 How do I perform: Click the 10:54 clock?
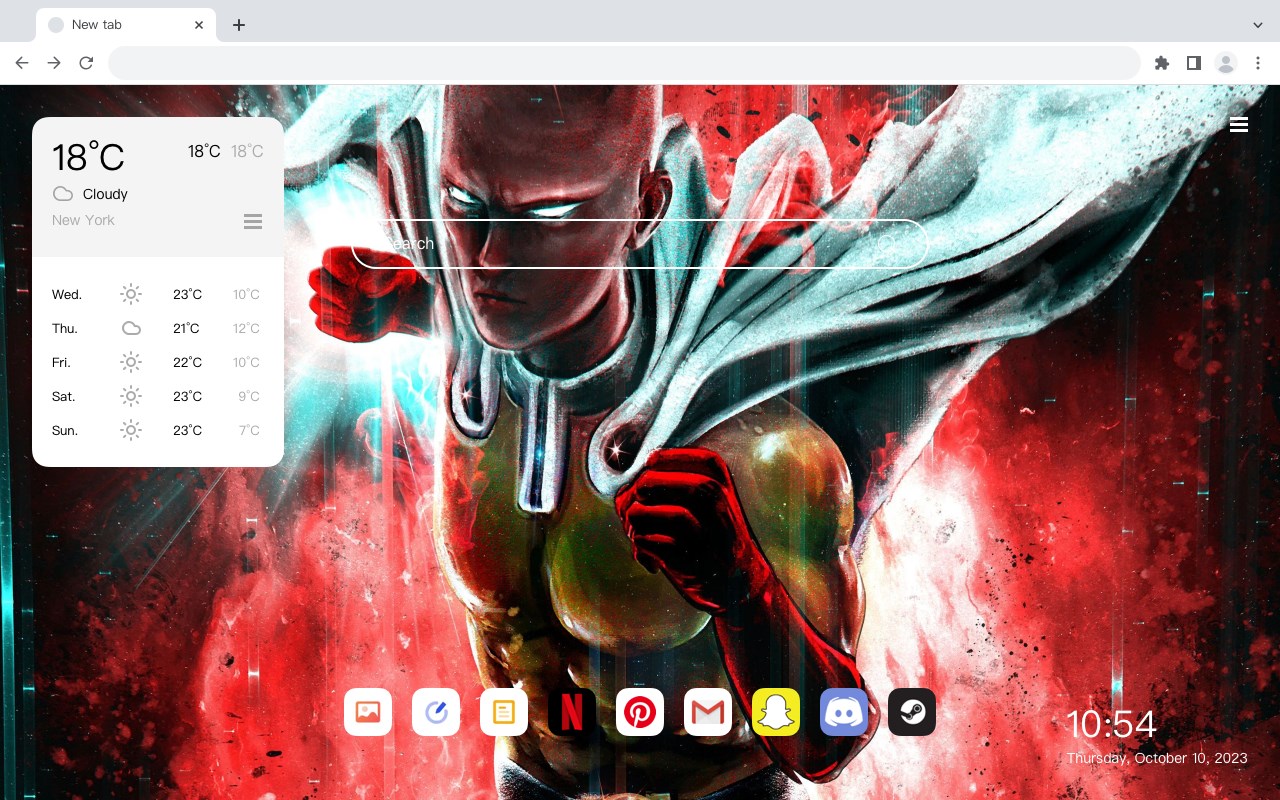click(x=1111, y=724)
